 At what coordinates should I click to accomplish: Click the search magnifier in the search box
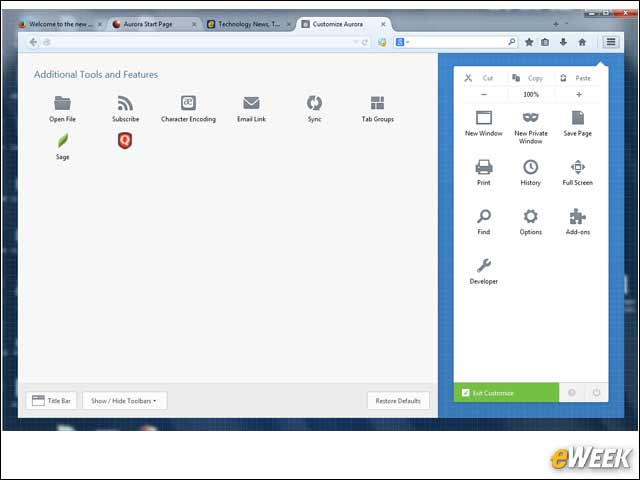[511, 42]
